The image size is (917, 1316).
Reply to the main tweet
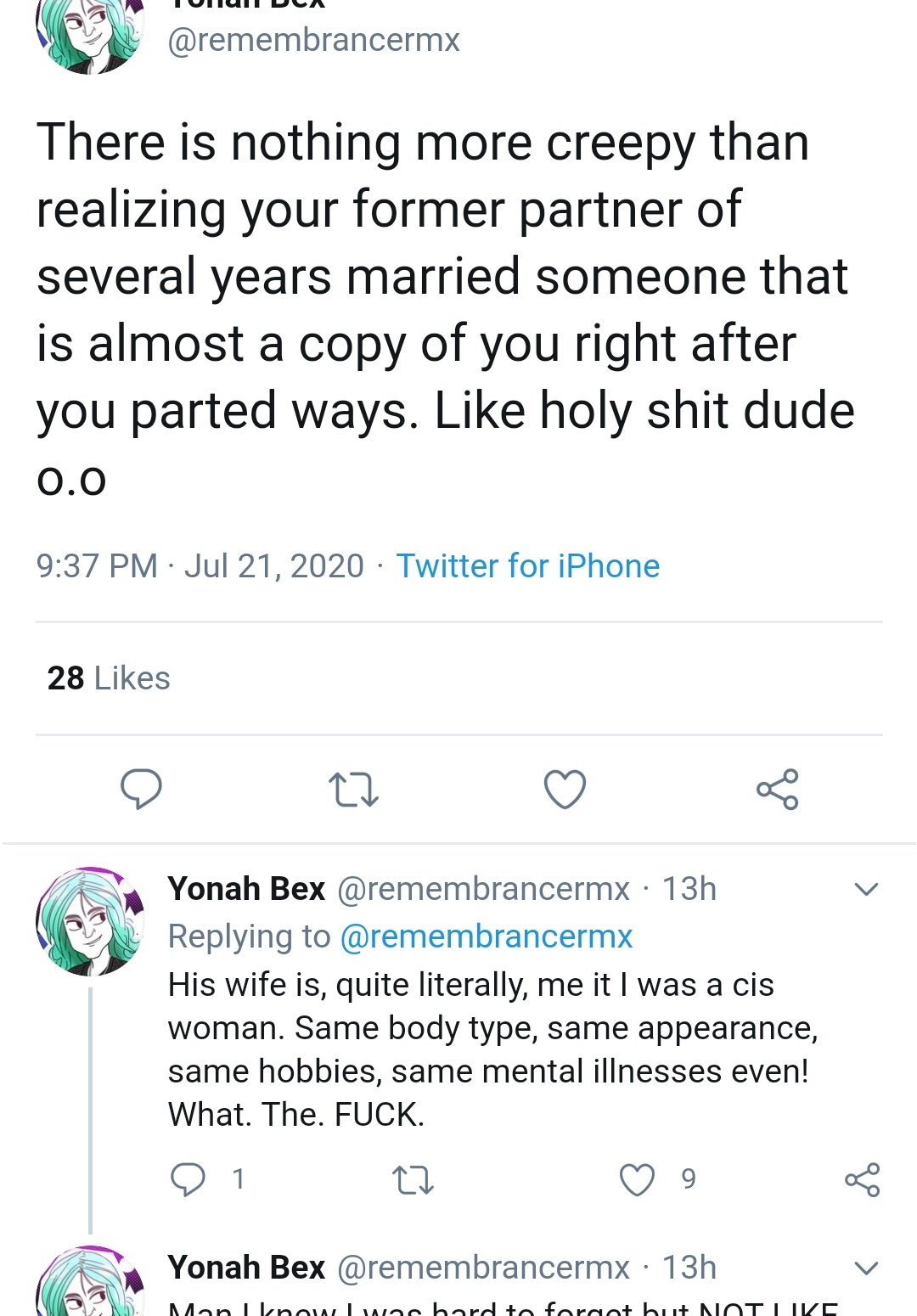[141, 789]
